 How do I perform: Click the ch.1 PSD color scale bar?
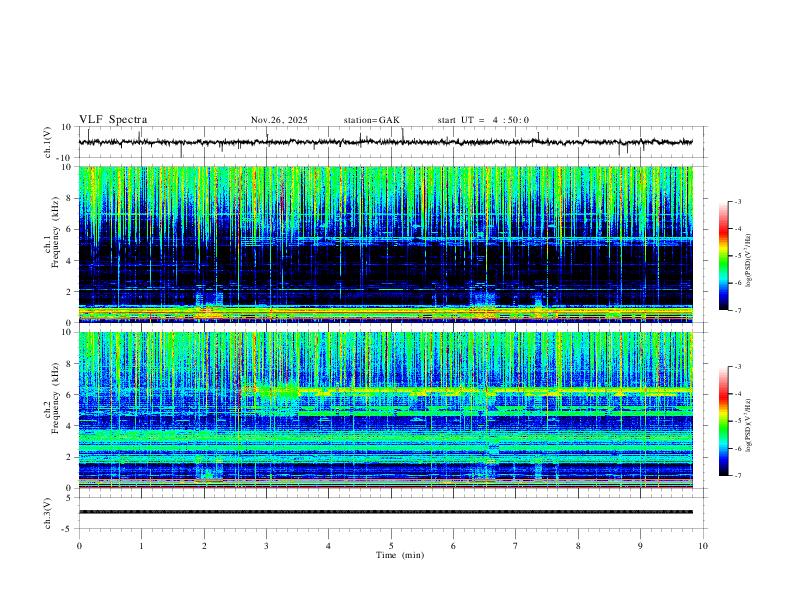724,256
